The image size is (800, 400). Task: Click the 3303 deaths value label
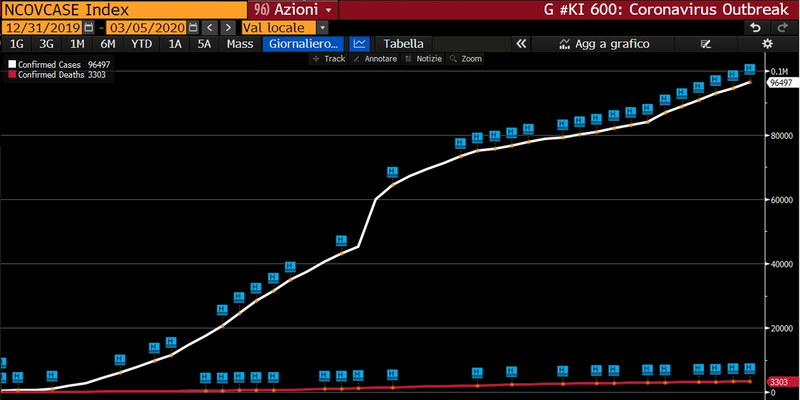781,382
